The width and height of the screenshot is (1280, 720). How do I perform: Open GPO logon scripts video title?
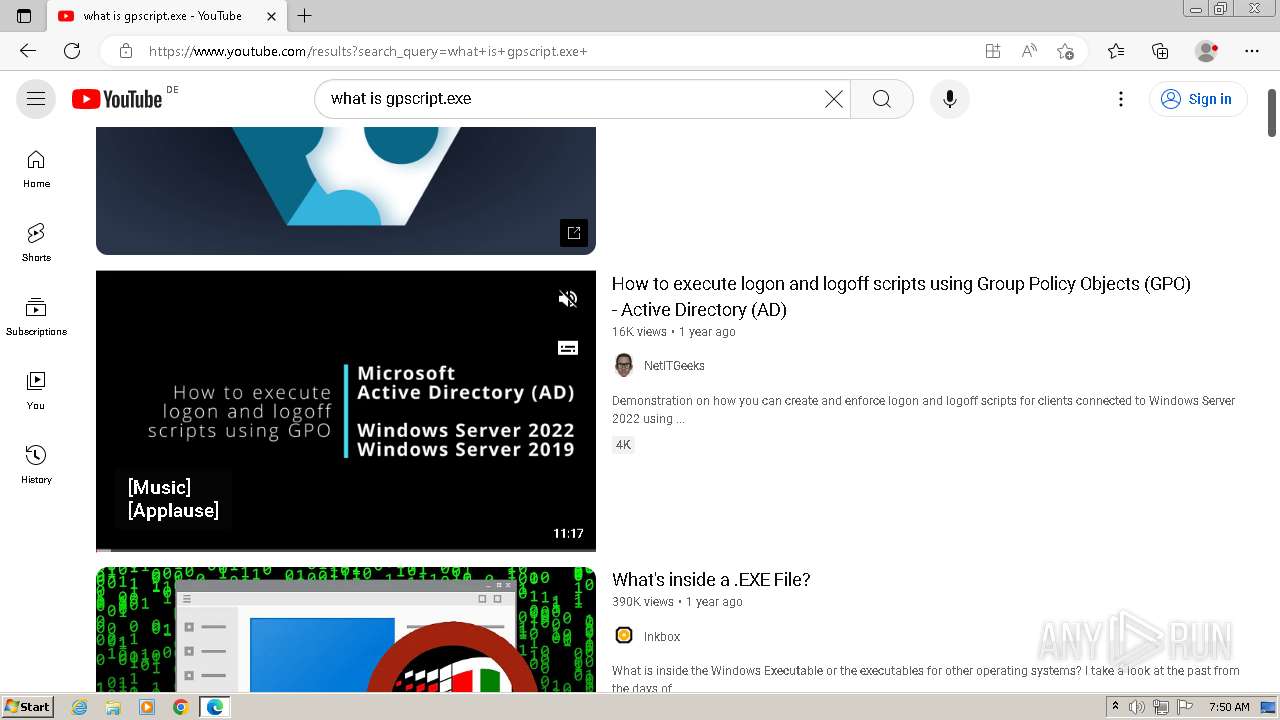click(x=901, y=297)
